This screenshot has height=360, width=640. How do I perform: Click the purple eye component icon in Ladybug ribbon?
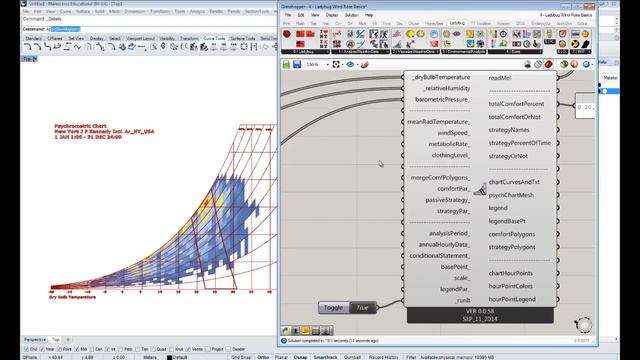point(457,34)
